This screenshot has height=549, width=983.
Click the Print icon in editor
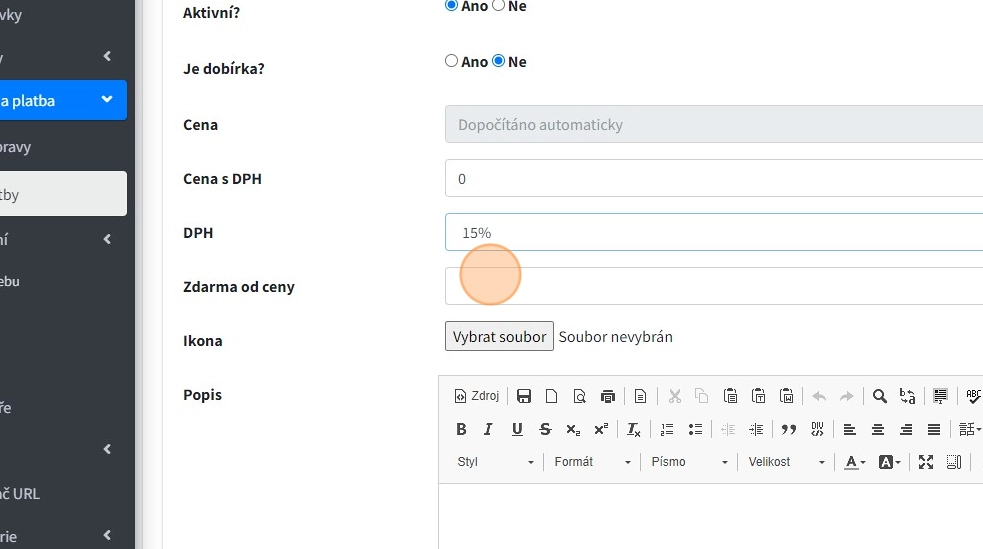[x=608, y=396]
